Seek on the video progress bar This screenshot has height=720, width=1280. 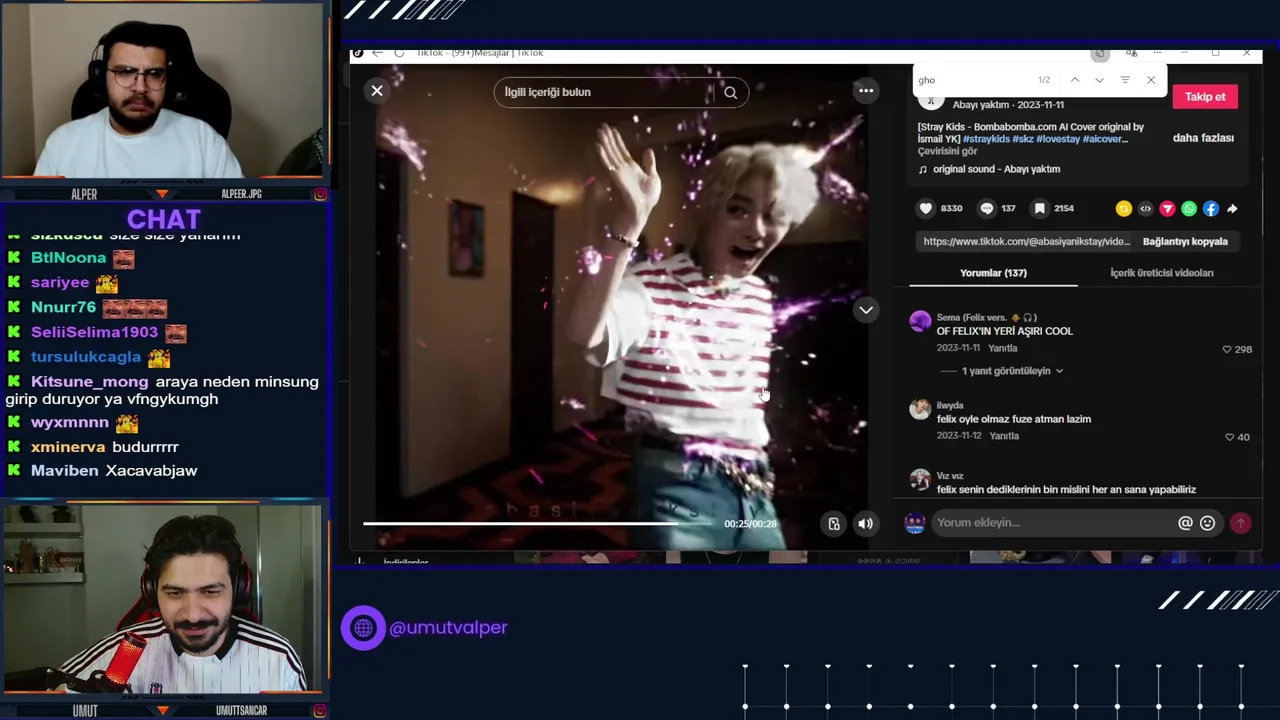(x=537, y=523)
